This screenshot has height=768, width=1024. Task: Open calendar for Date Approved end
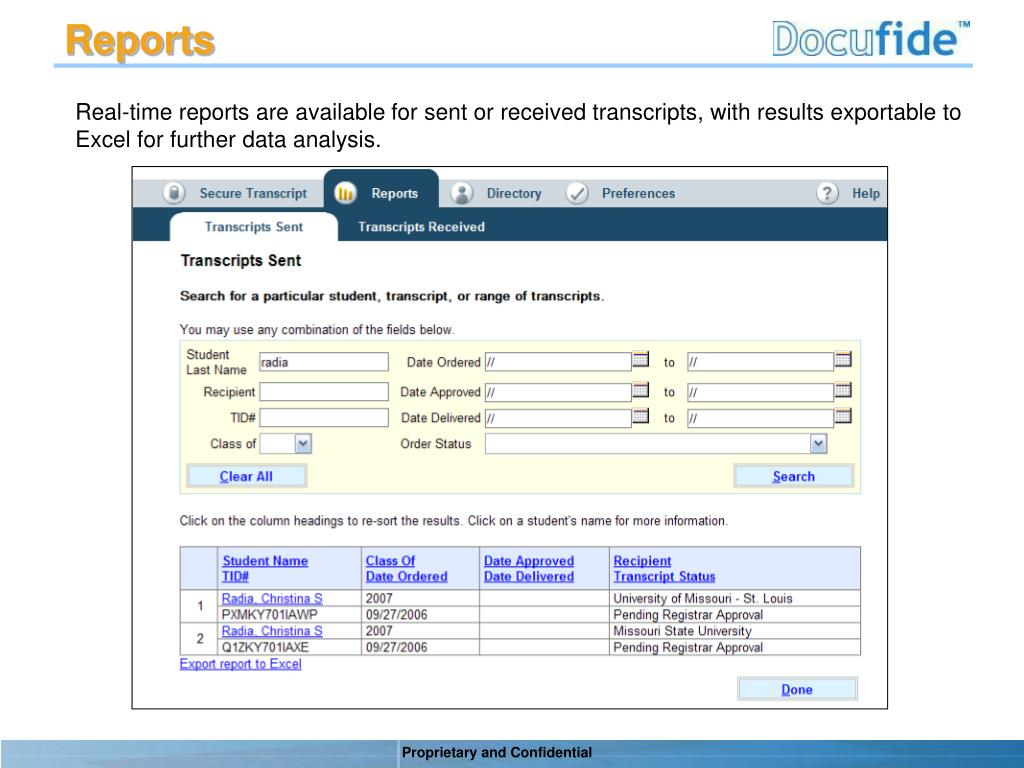click(843, 390)
